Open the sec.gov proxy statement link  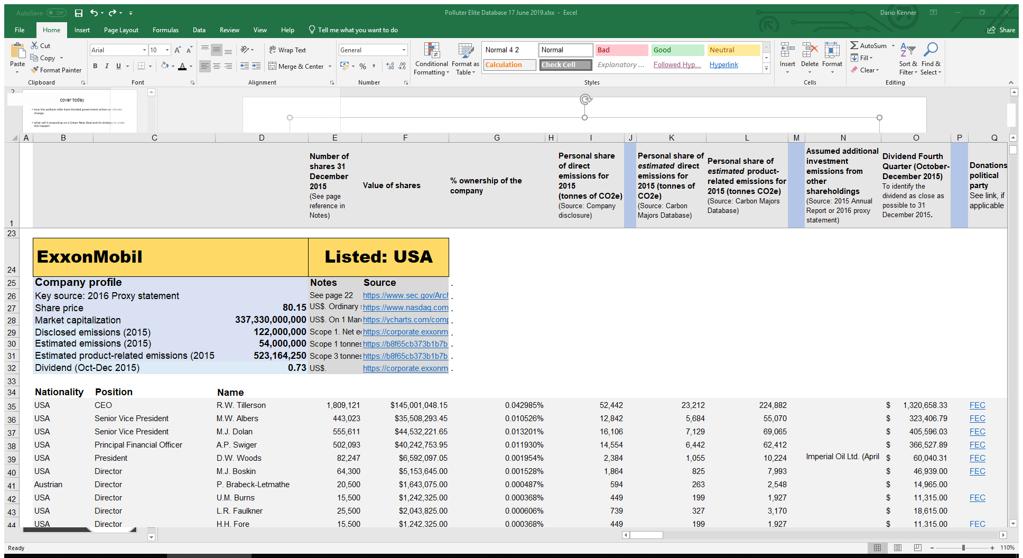[405, 296]
